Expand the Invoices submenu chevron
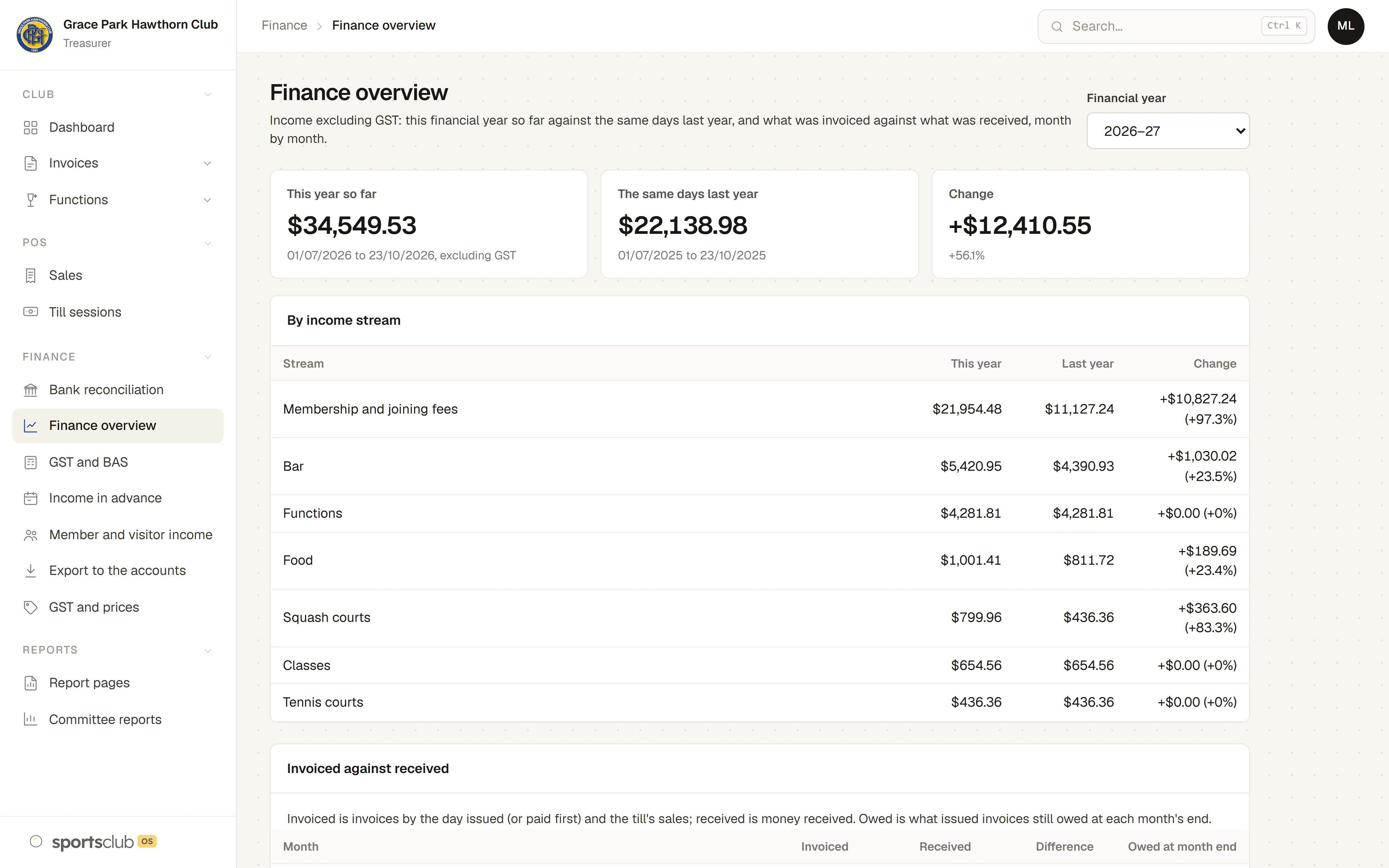Image resolution: width=1389 pixels, height=868 pixels. pos(207,164)
